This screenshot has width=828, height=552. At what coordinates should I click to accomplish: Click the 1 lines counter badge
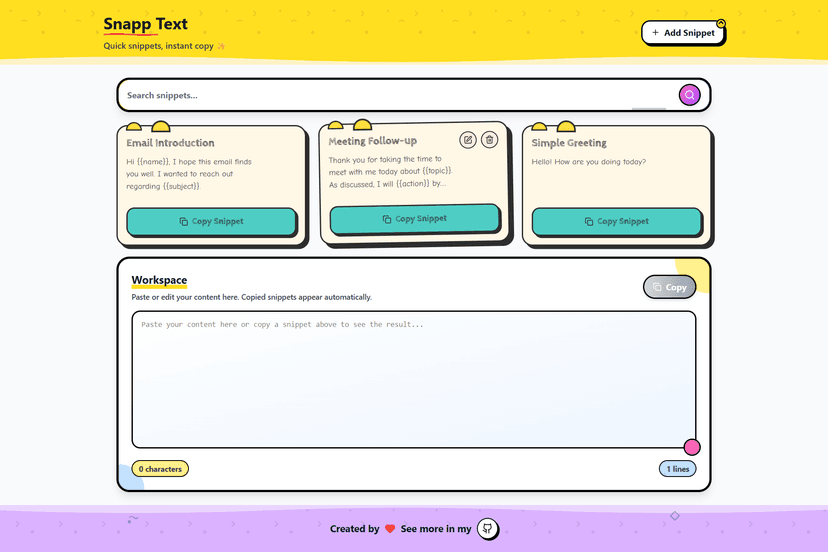click(678, 469)
